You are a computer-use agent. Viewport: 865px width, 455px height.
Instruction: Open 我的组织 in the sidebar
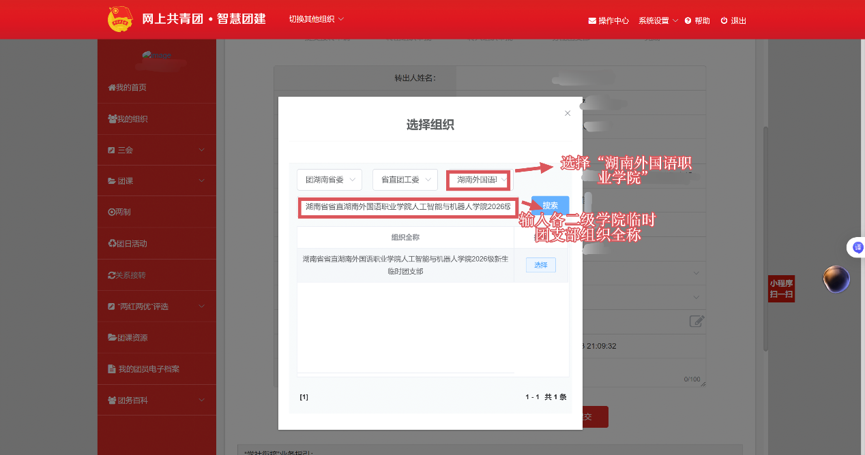pyautogui.click(x=157, y=119)
